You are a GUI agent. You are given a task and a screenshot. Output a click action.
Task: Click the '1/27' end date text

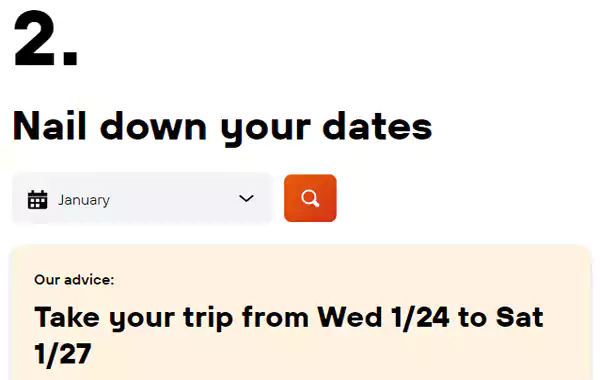point(63,354)
